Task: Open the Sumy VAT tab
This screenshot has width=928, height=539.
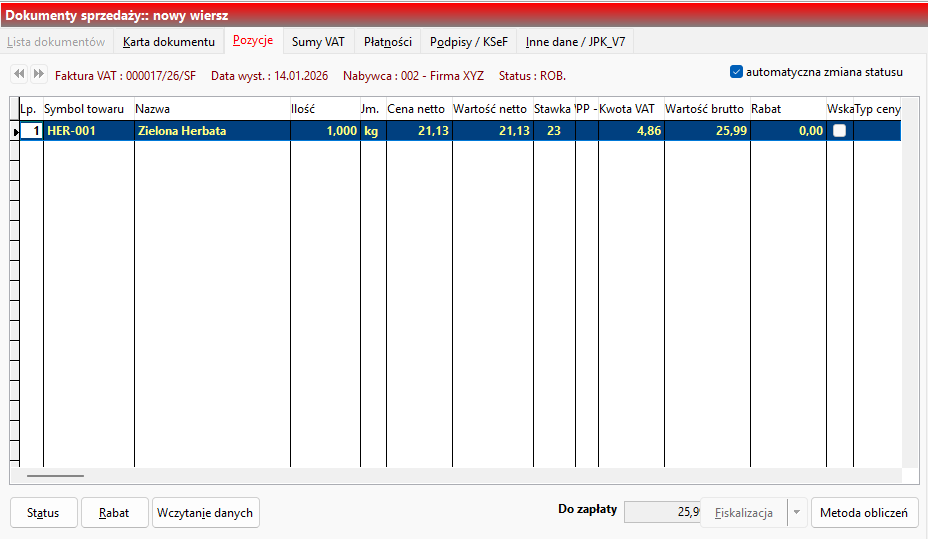Action: point(318,42)
